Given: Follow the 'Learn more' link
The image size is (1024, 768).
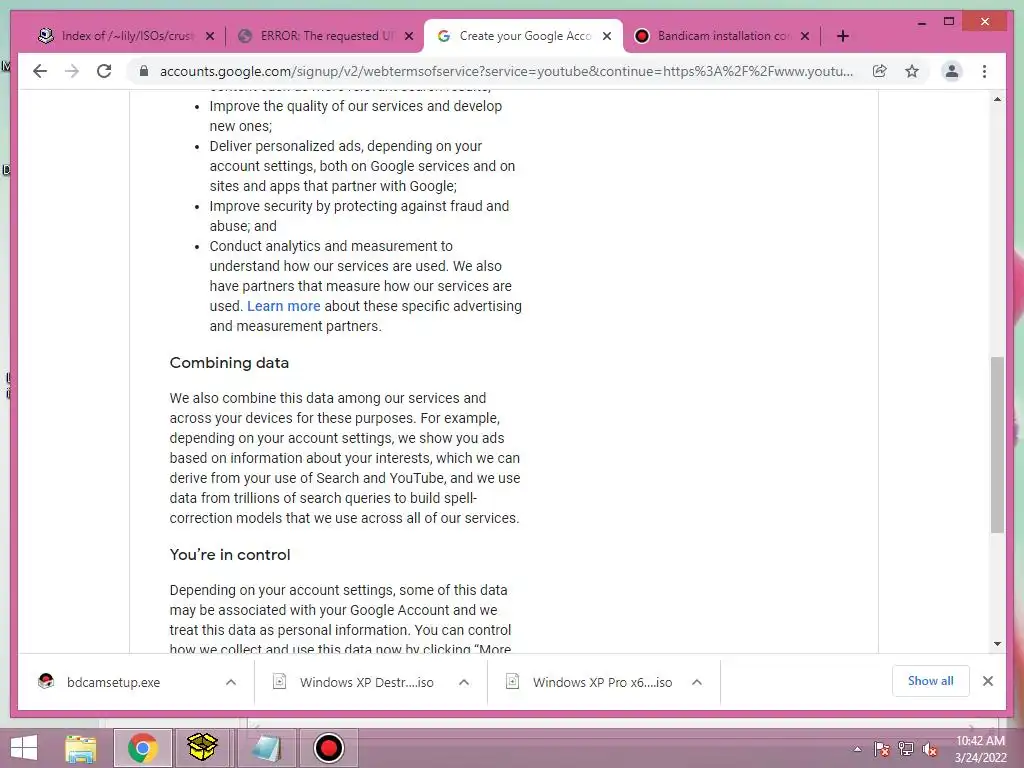Looking at the screenshot, I should tap(283, 306).
